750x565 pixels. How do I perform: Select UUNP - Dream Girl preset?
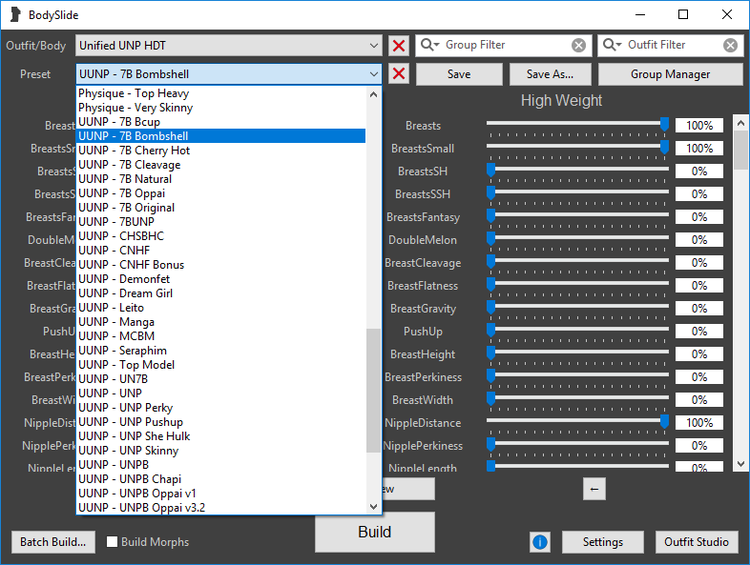coord(221,293)
